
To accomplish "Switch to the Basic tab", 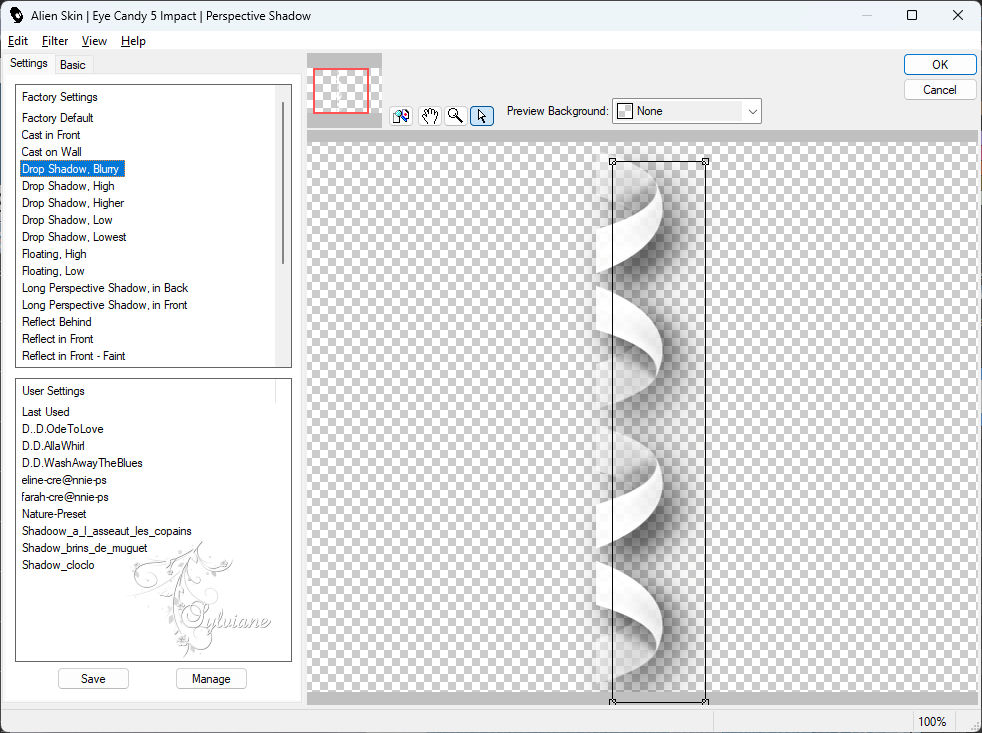I will point(73,65).
